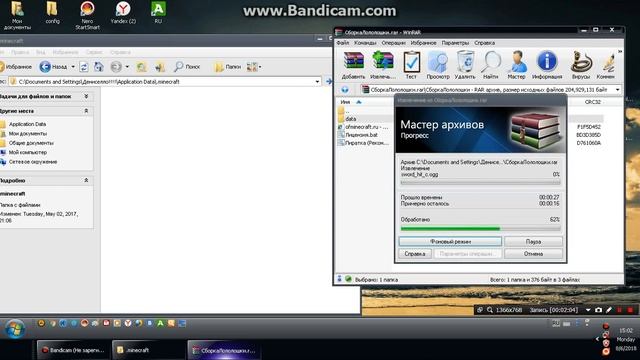Image resolution: width=640 pixels, height=360 pixels.
Task: Open the Операции menu in WinRAR
Action: 393,42
